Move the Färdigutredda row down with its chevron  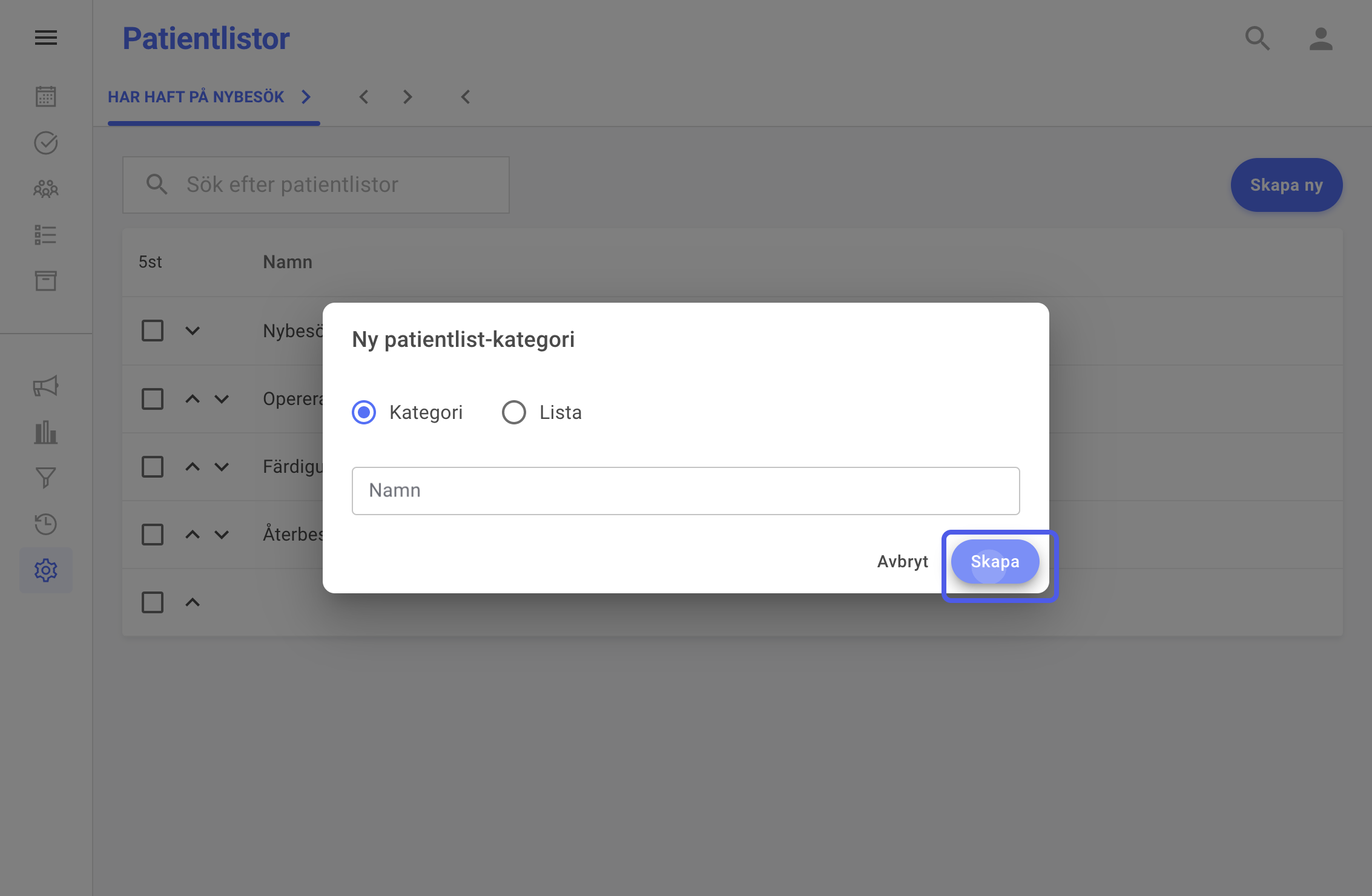click(222, 467)
